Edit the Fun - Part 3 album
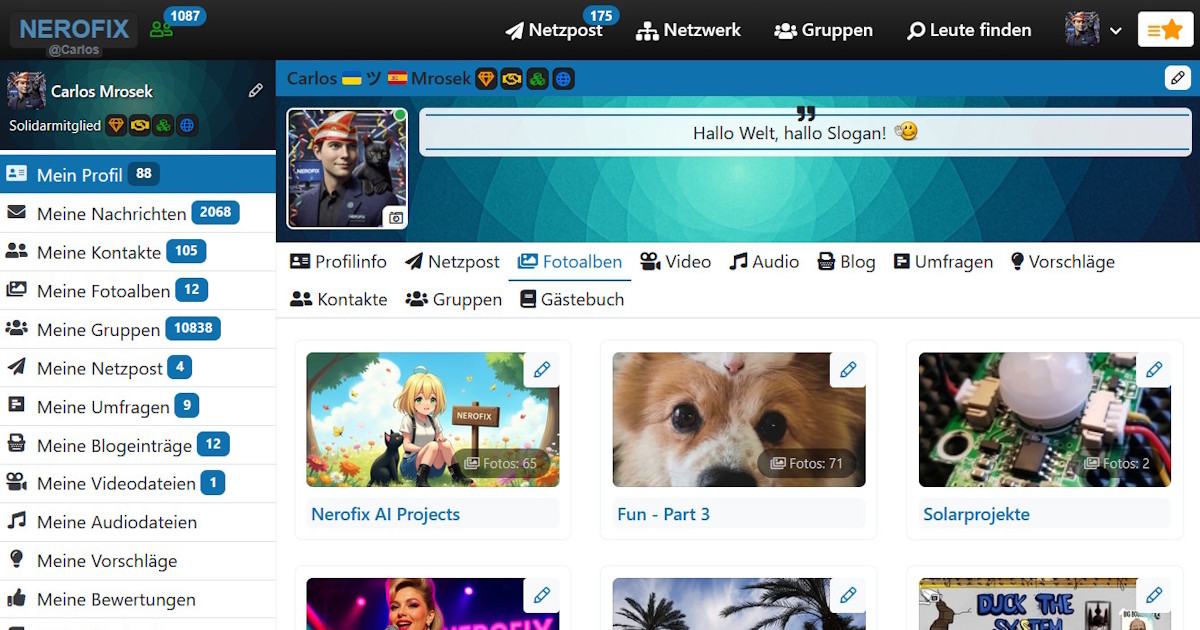1200x630 pixels. (x=848, y=370)
